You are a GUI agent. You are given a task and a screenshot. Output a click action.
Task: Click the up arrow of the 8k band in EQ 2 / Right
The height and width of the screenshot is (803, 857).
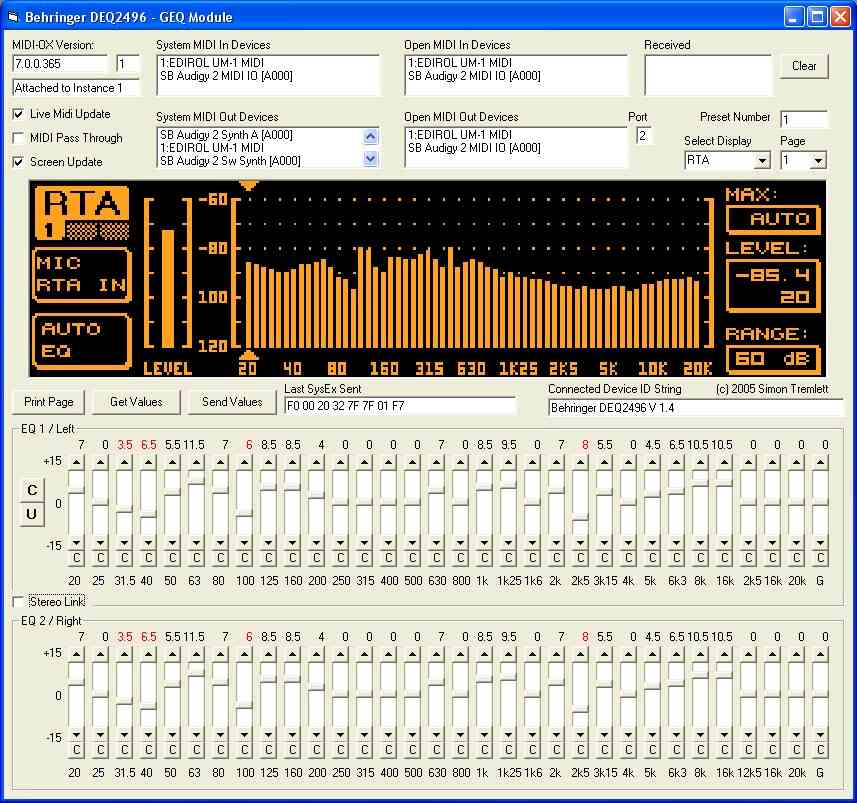point(700,654)
